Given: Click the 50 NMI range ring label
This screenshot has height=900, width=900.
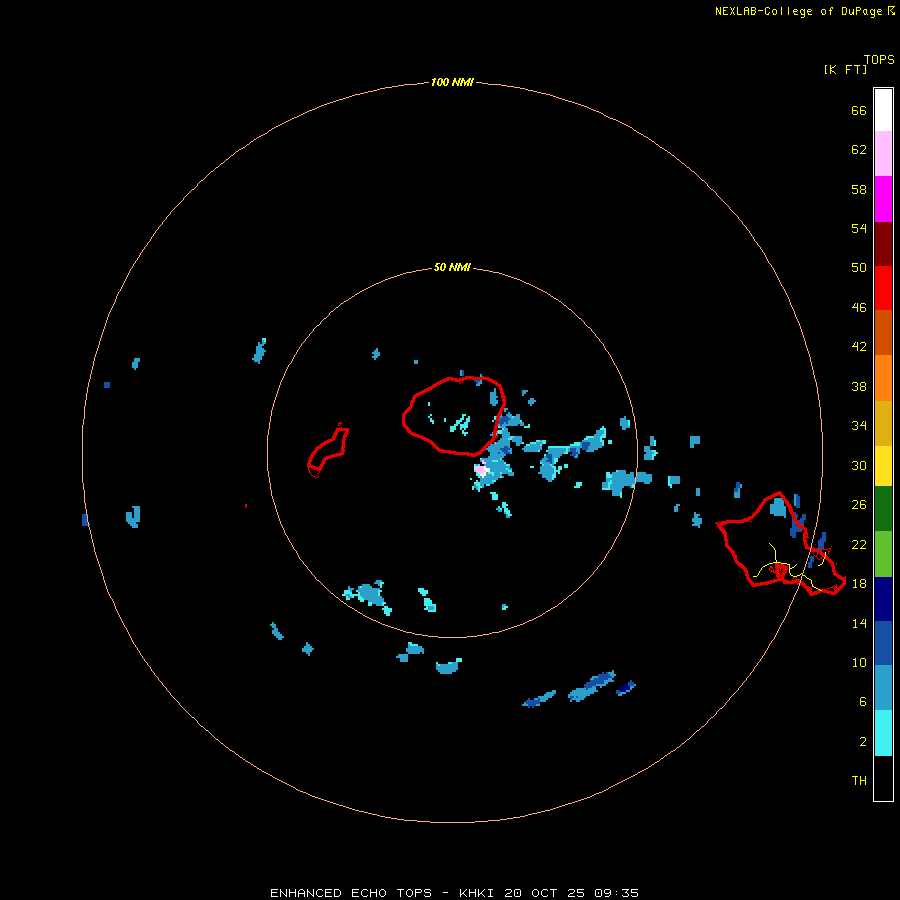Looking at the screenshot, I should coord(452,267).
